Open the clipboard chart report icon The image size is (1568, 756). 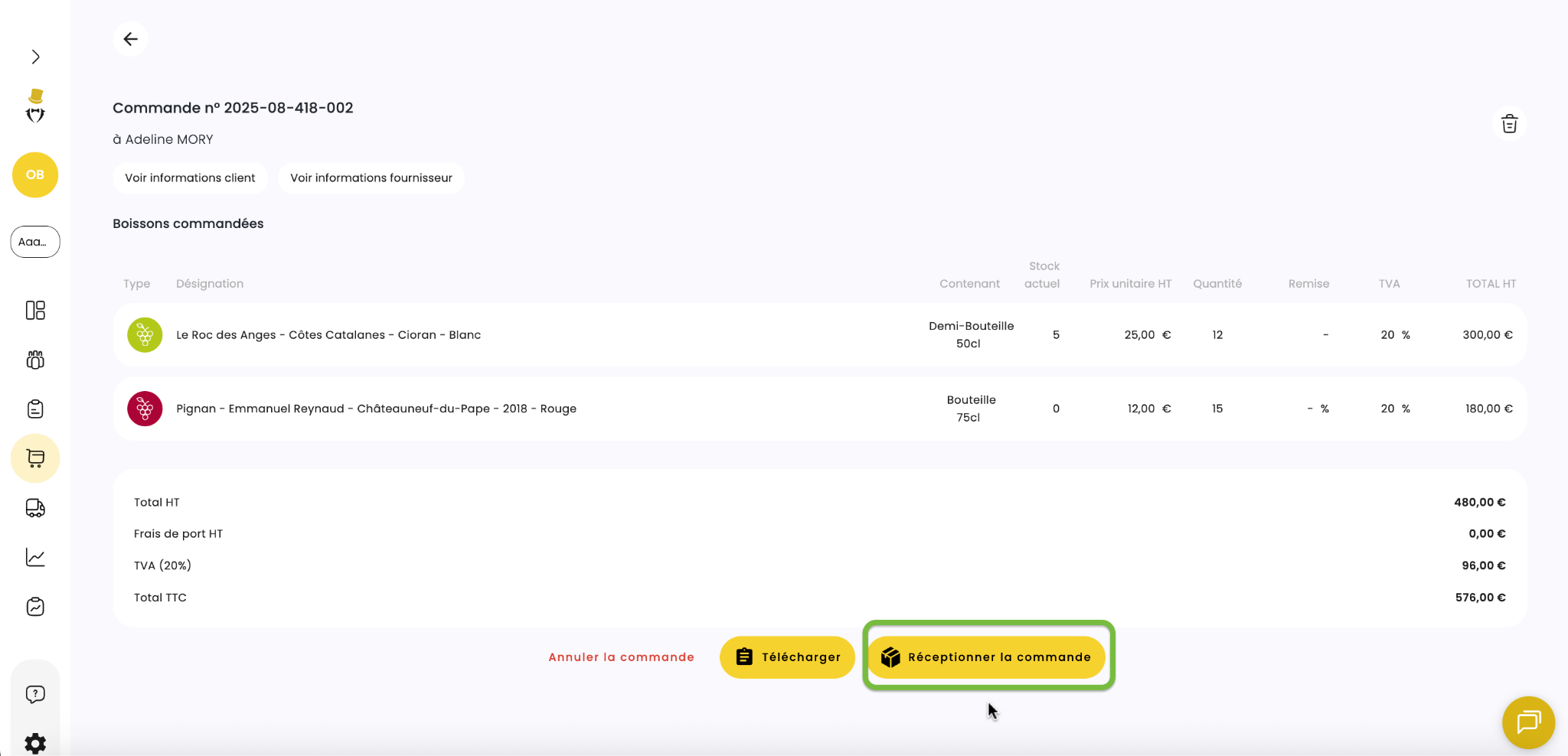click(x=35, y=607)
